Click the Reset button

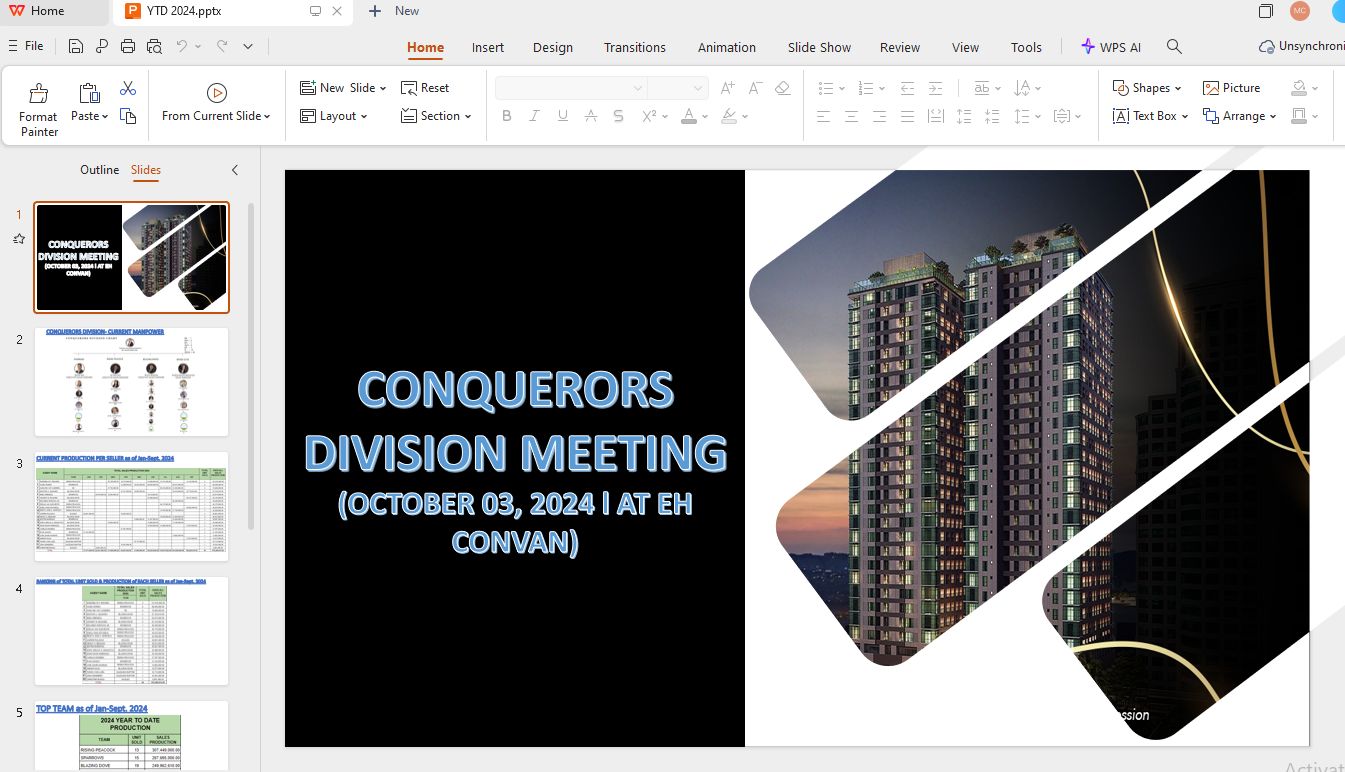click(425, 88)
